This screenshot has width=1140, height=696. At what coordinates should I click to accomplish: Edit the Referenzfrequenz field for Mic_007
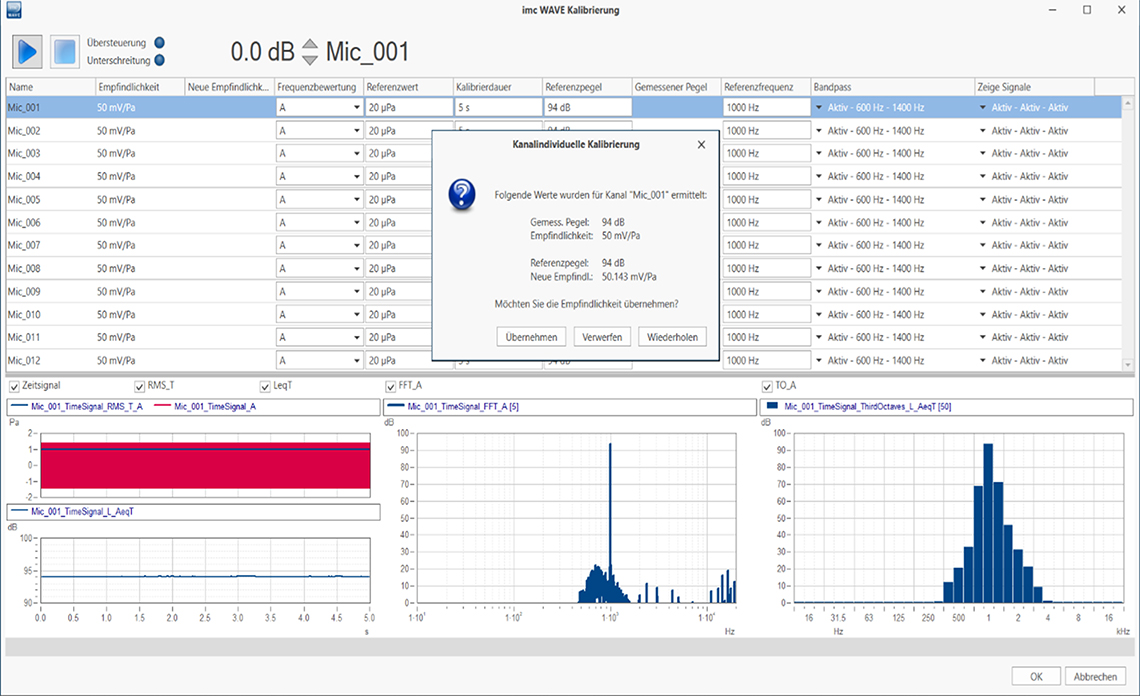[x=765, y=246]
